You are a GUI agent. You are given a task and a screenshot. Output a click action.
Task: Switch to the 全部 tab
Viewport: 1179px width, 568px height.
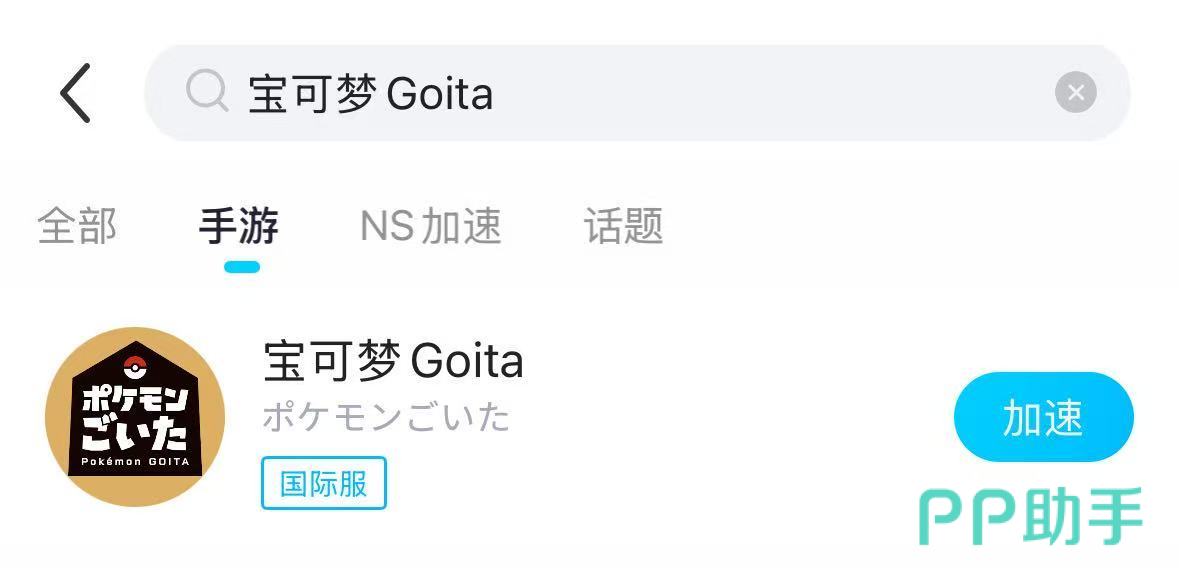tap(77, 226)
